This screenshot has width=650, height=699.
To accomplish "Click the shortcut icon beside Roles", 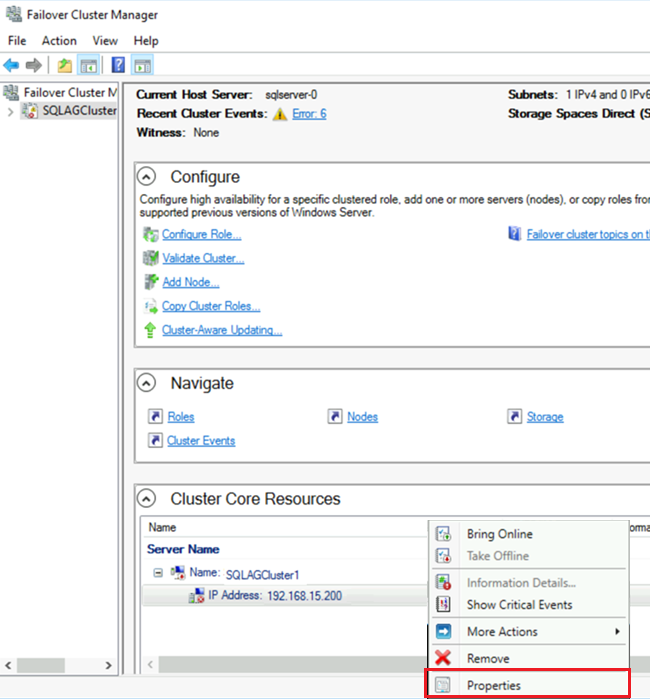I will point(155,416).
